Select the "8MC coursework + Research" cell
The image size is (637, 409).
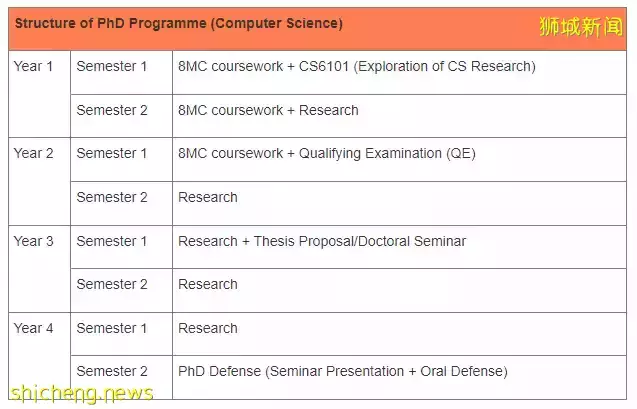[268, 110]
